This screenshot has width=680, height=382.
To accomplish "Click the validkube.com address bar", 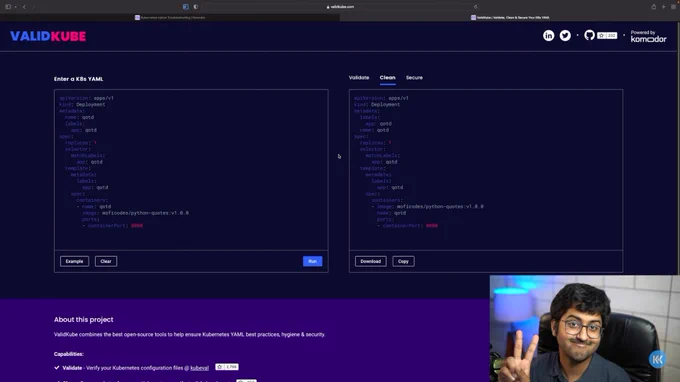I will 340,7.
